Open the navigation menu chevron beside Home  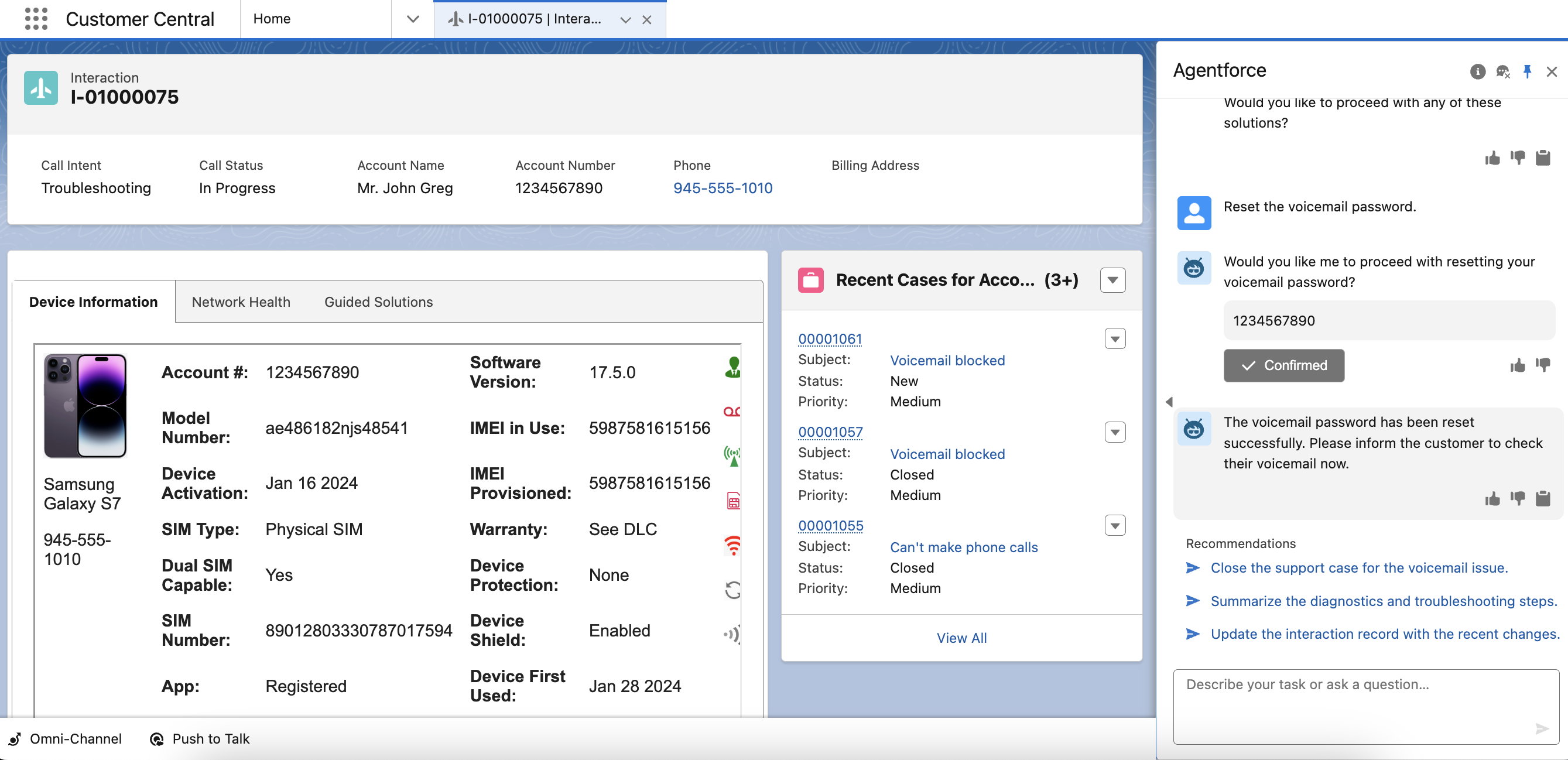click(x=413, y=19)
